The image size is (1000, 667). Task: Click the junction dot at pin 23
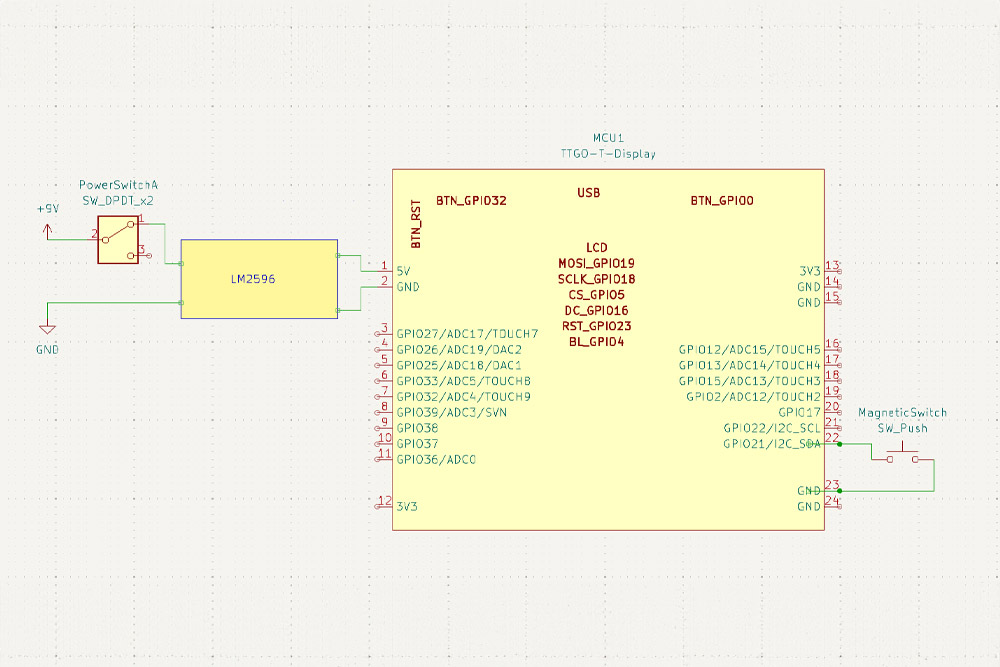tap(838, 490)
